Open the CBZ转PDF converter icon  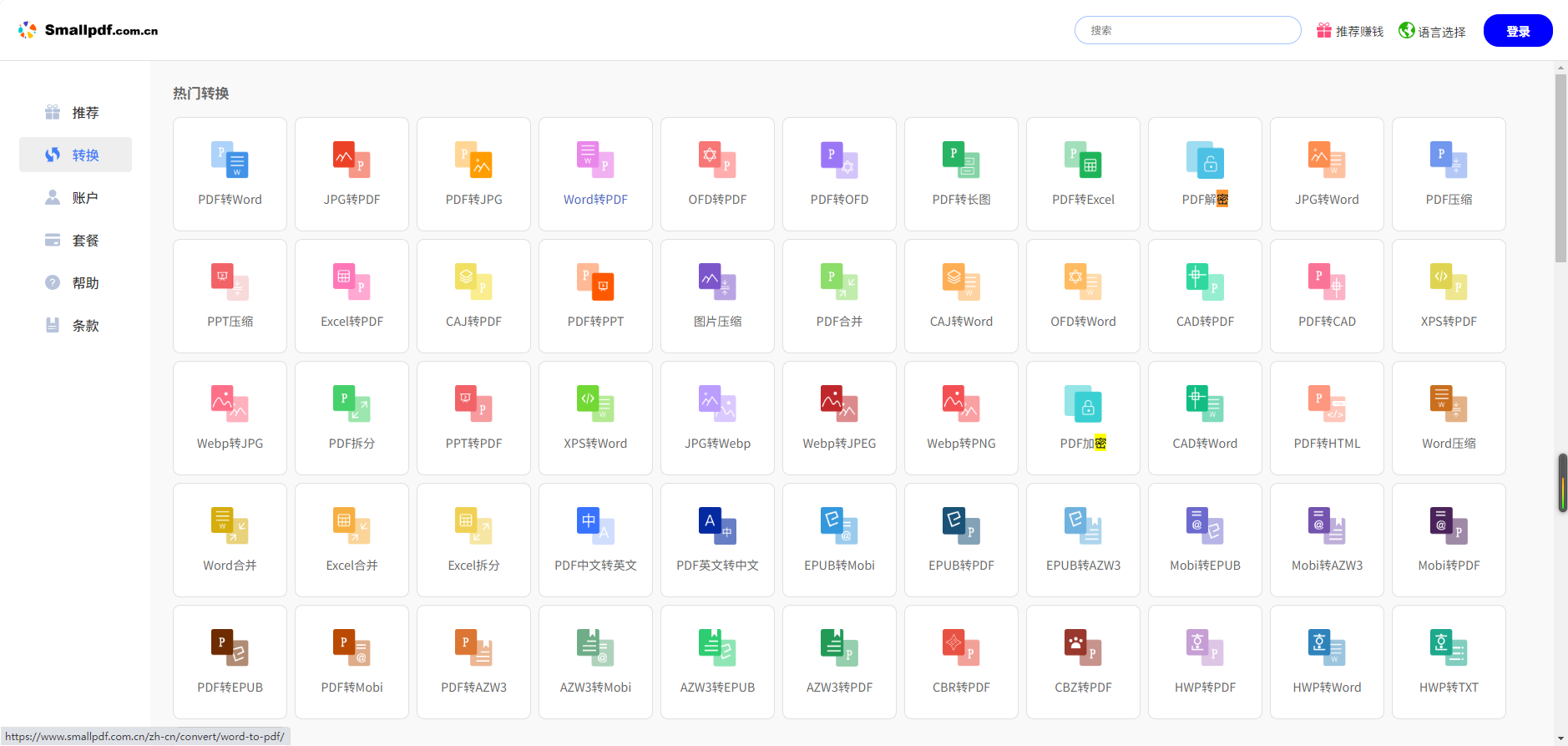point(1083,648)
